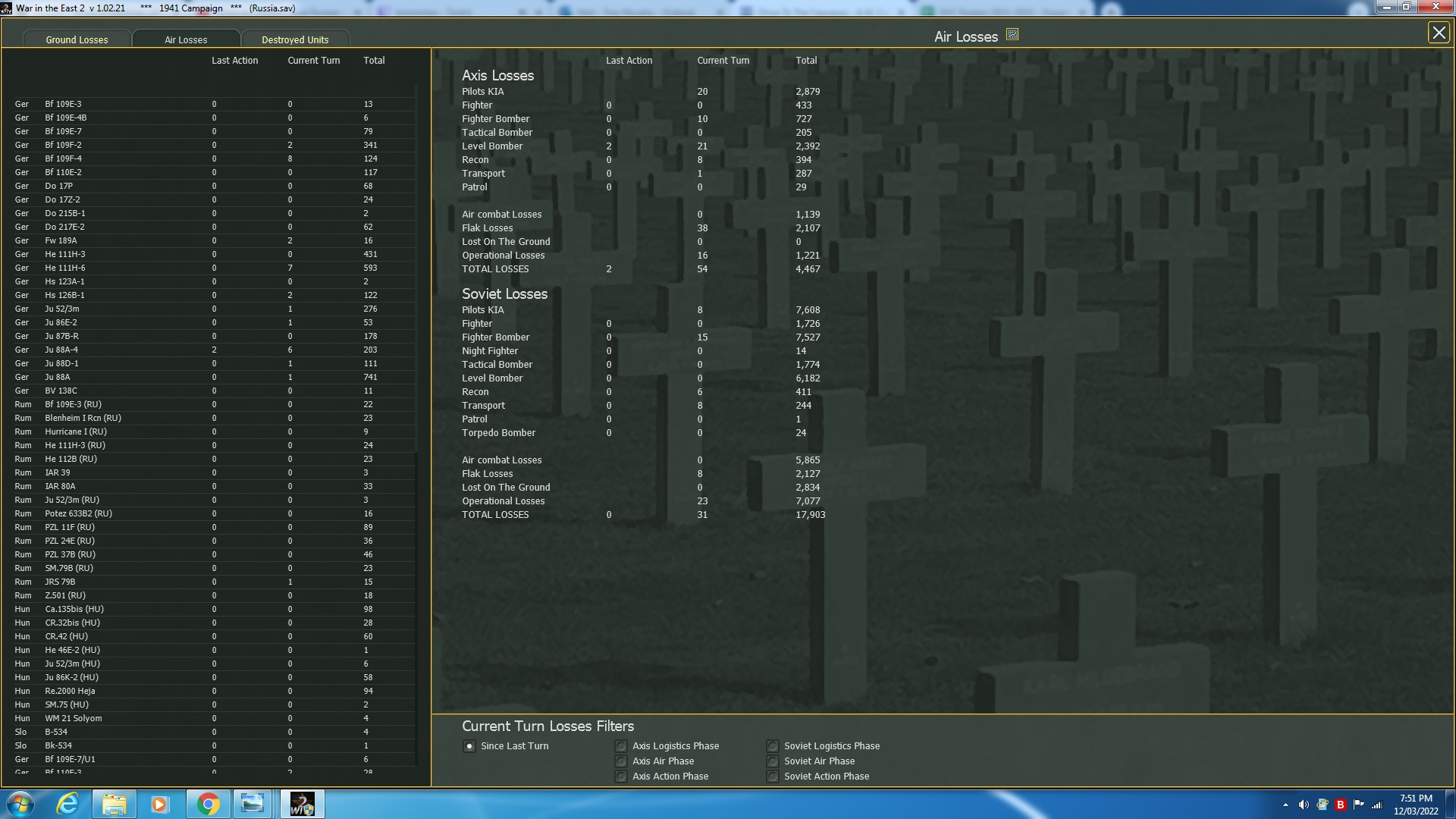Open Windows Explorer folder in taskbar
The width and height of the screenshot is (1456, 819).
coord(114,804)
